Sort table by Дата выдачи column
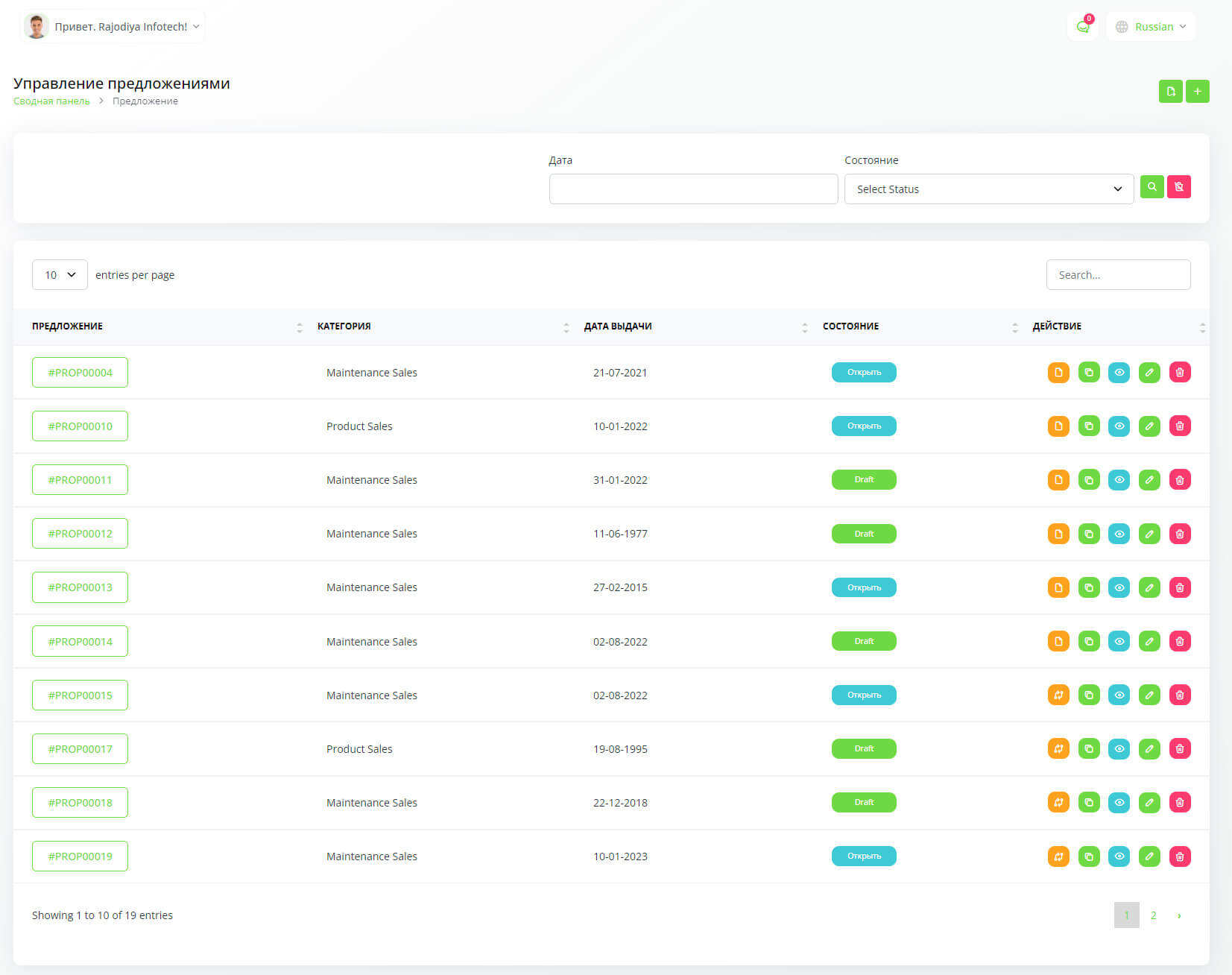 pyautogui.click(x=618, y=326)
